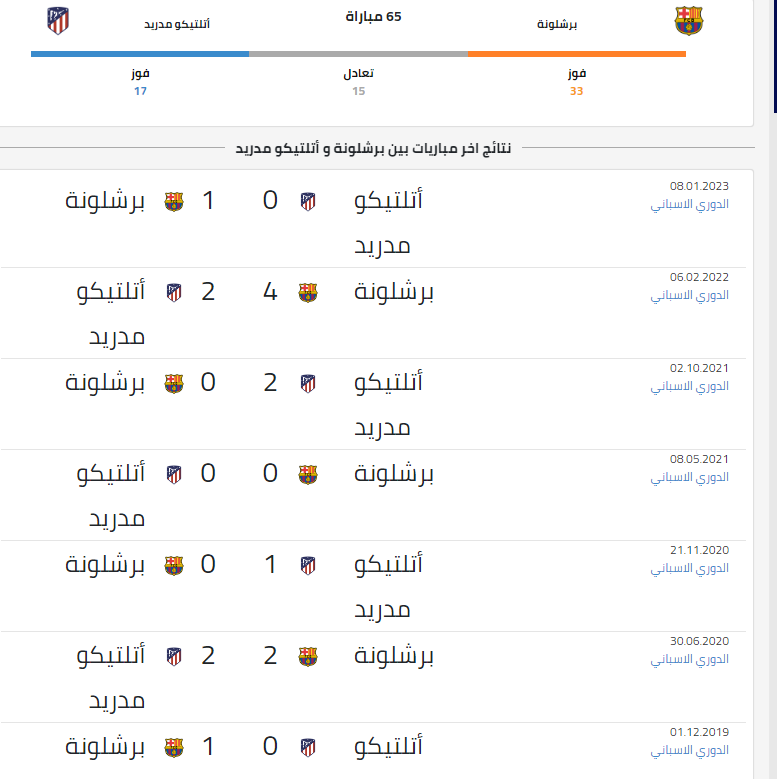Open الدوري الاسباني link under 21.11.2020

pyautogui.click(x=690, y=568)
